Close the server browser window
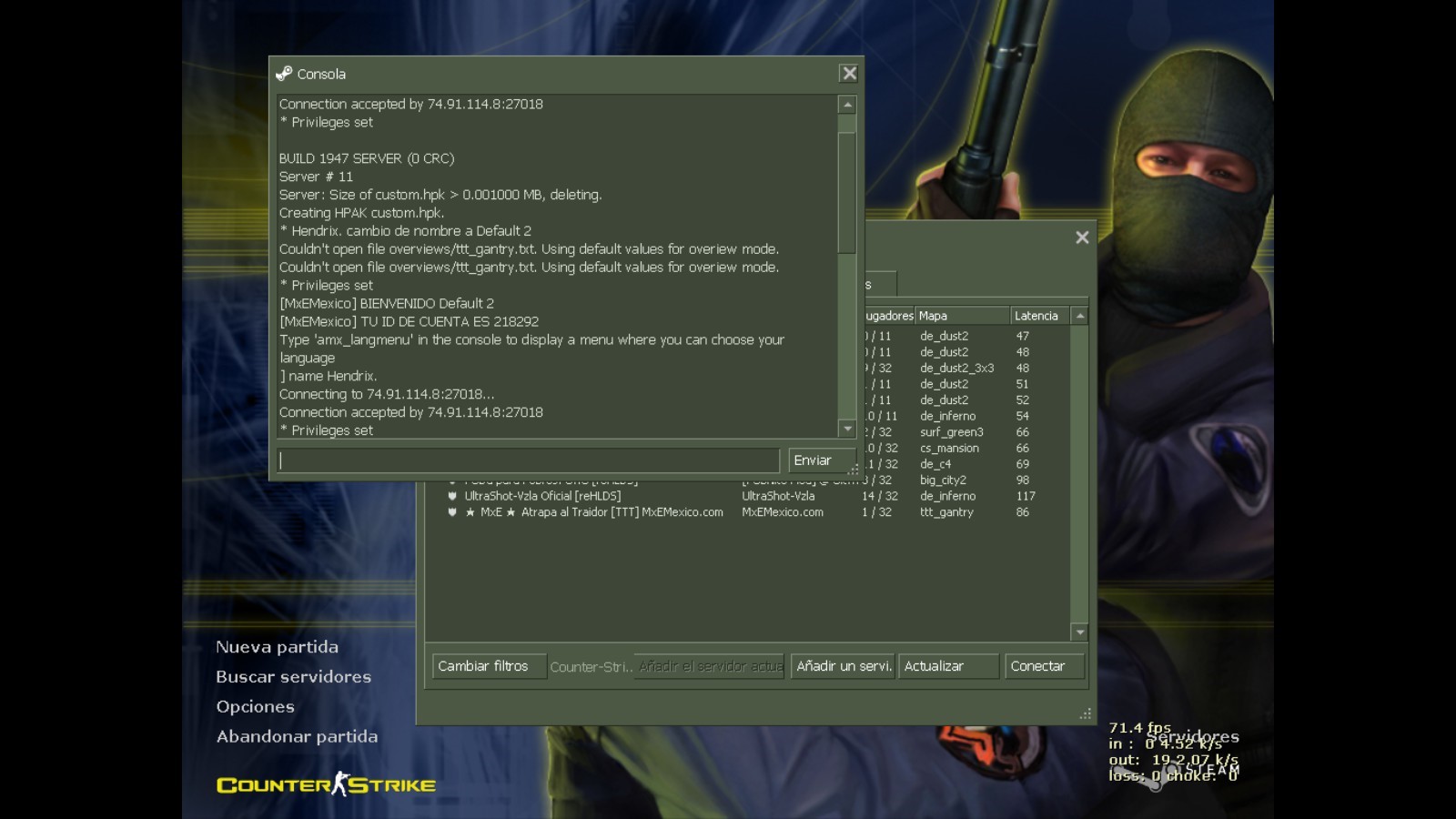Viewport: 1456px width, 819px height. (x=1082, y=238)
